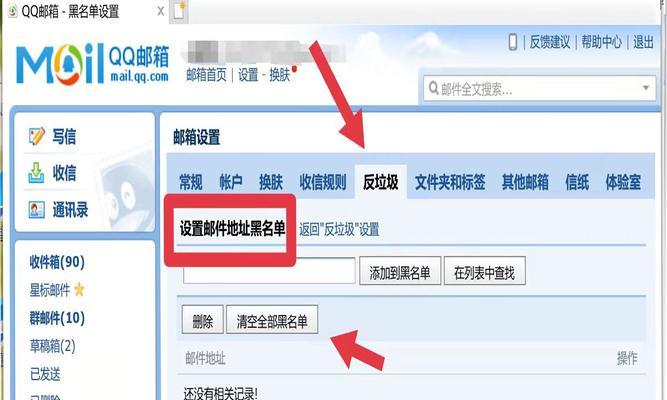The image size is (667, 400).
Task: Click the 添加到黑名单 button
Action: pyautogui.click(x=400, y=271)
